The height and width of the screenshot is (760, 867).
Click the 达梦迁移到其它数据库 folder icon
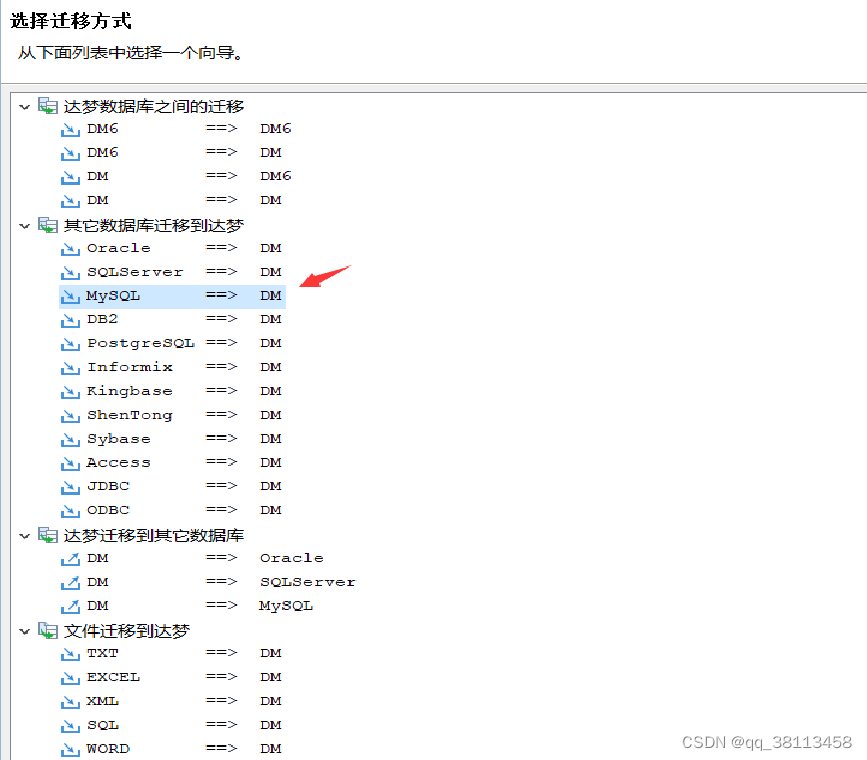click(48, 535)
